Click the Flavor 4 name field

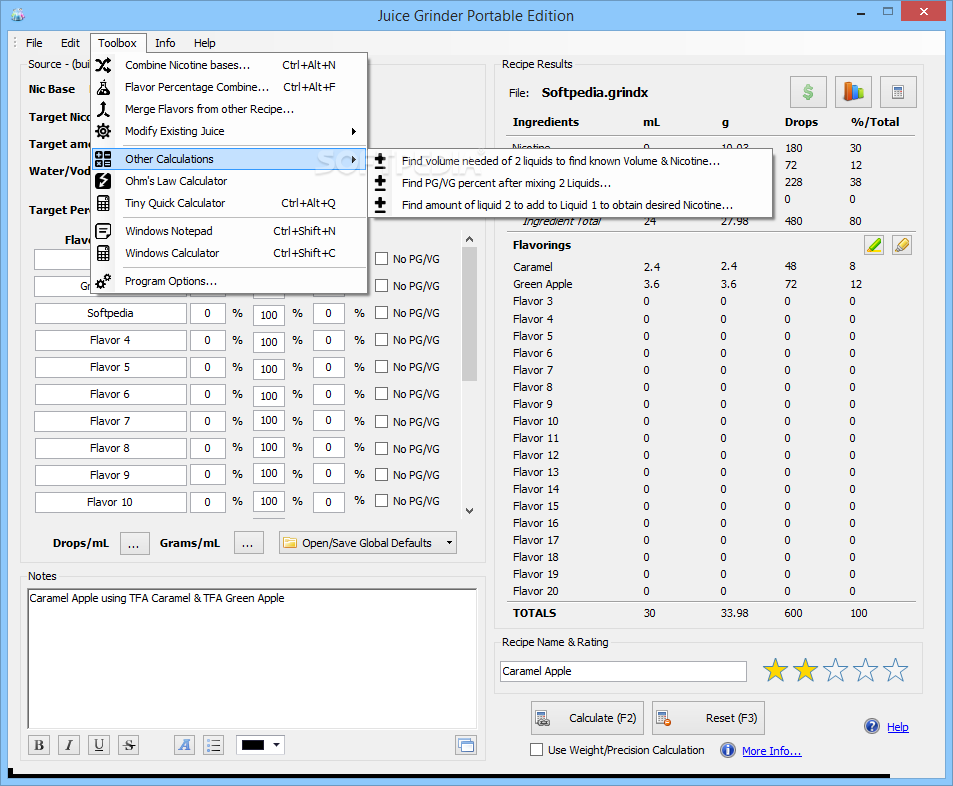point(111,340)
